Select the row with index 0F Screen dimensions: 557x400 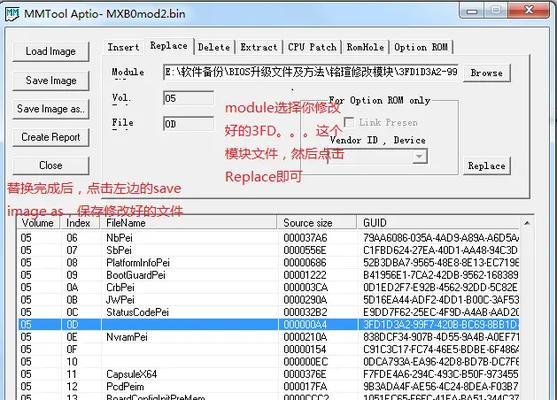tap(268, 349)
